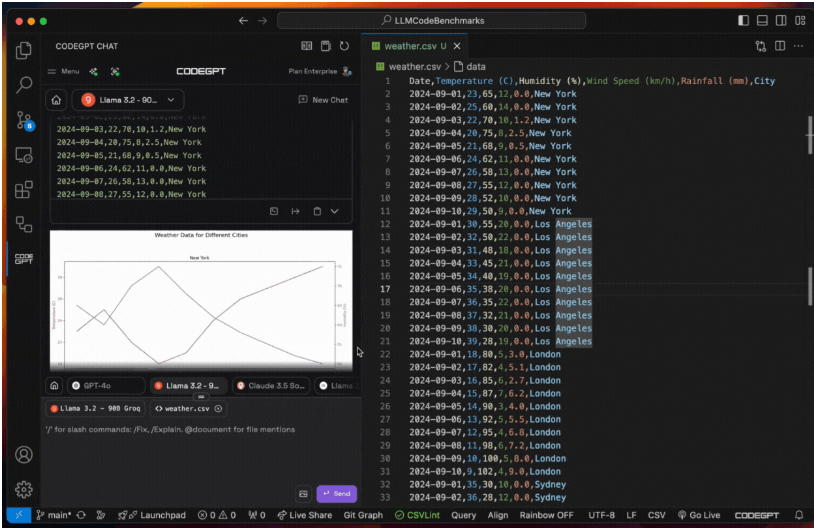Start a New Chat

(323, 100)
